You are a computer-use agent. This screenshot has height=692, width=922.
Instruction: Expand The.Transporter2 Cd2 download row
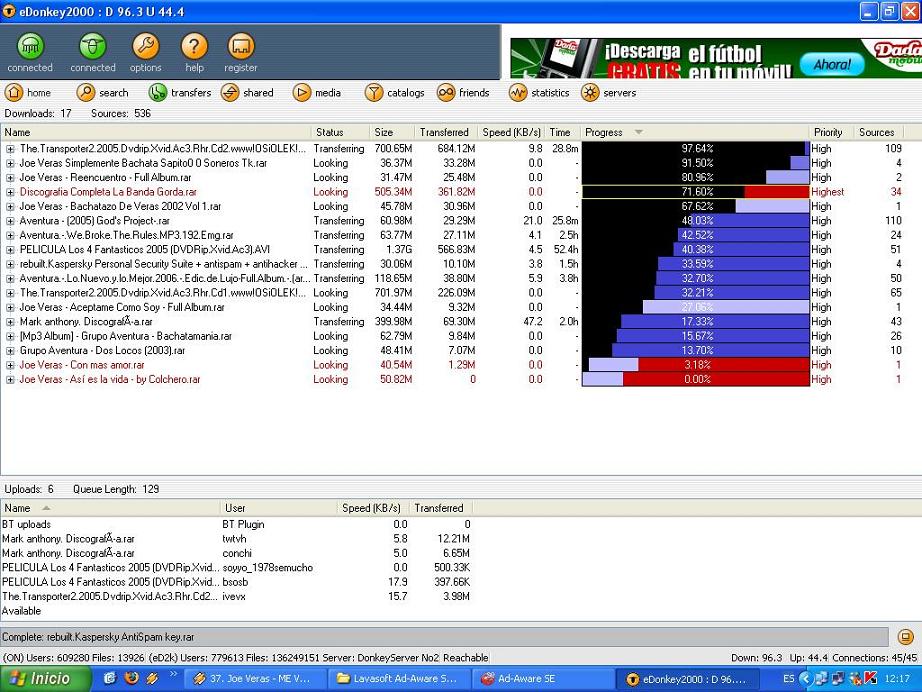pos(10,149)
